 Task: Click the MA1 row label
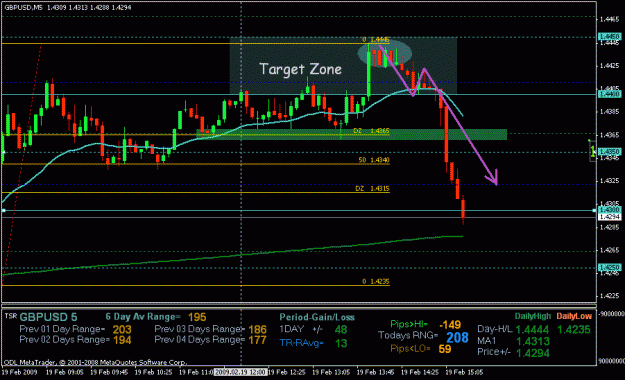pyautogui.click(x=487, y=341)
